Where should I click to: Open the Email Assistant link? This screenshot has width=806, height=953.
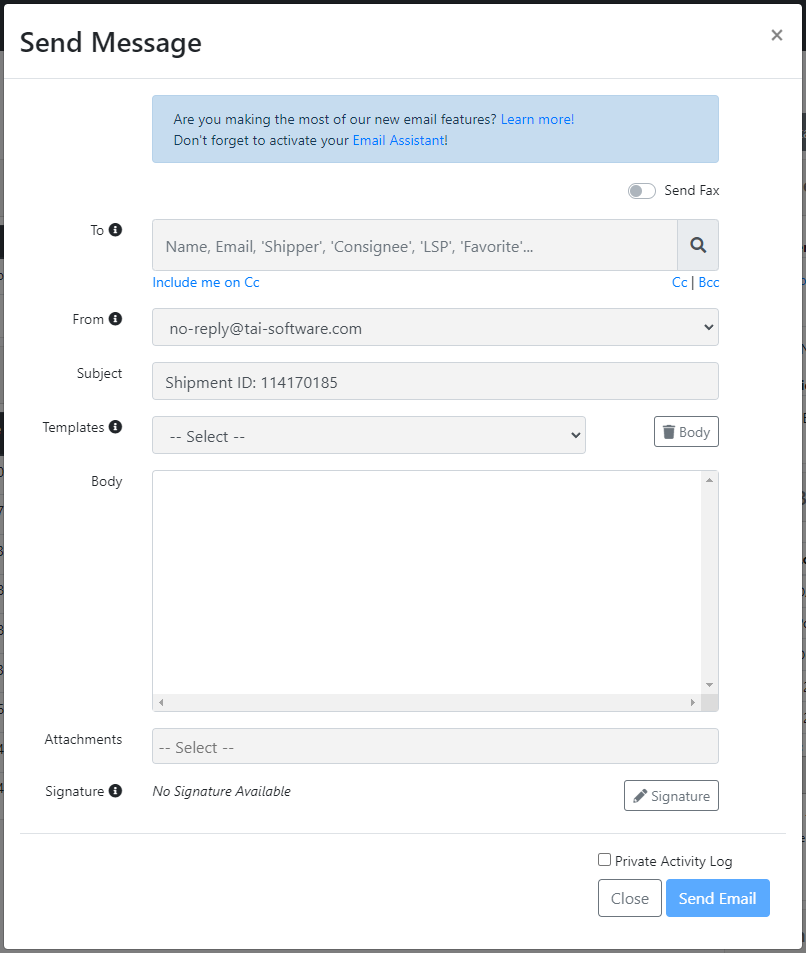click(x=399, y=140)
